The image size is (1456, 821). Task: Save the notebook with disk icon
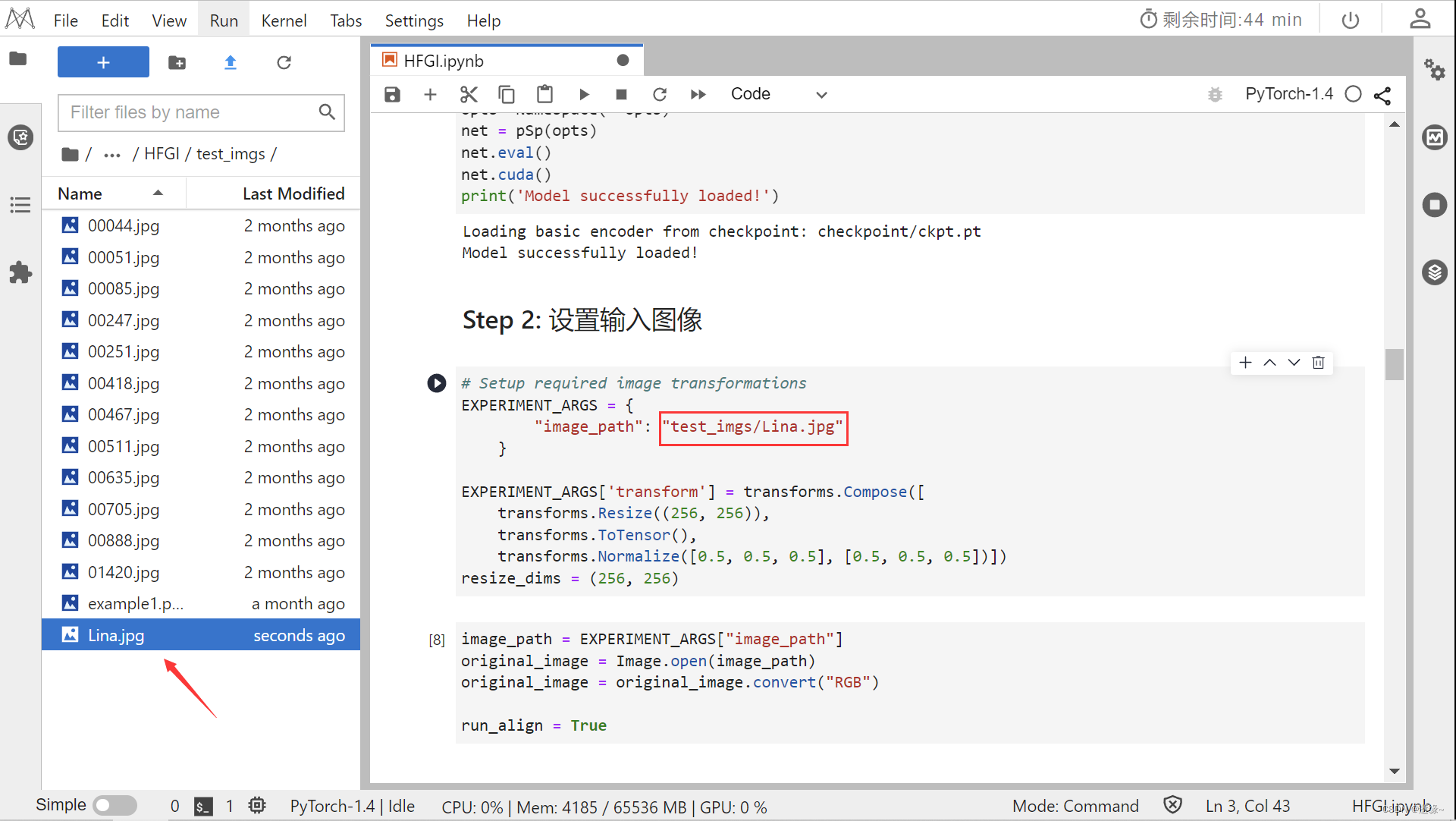click(392, 94)
